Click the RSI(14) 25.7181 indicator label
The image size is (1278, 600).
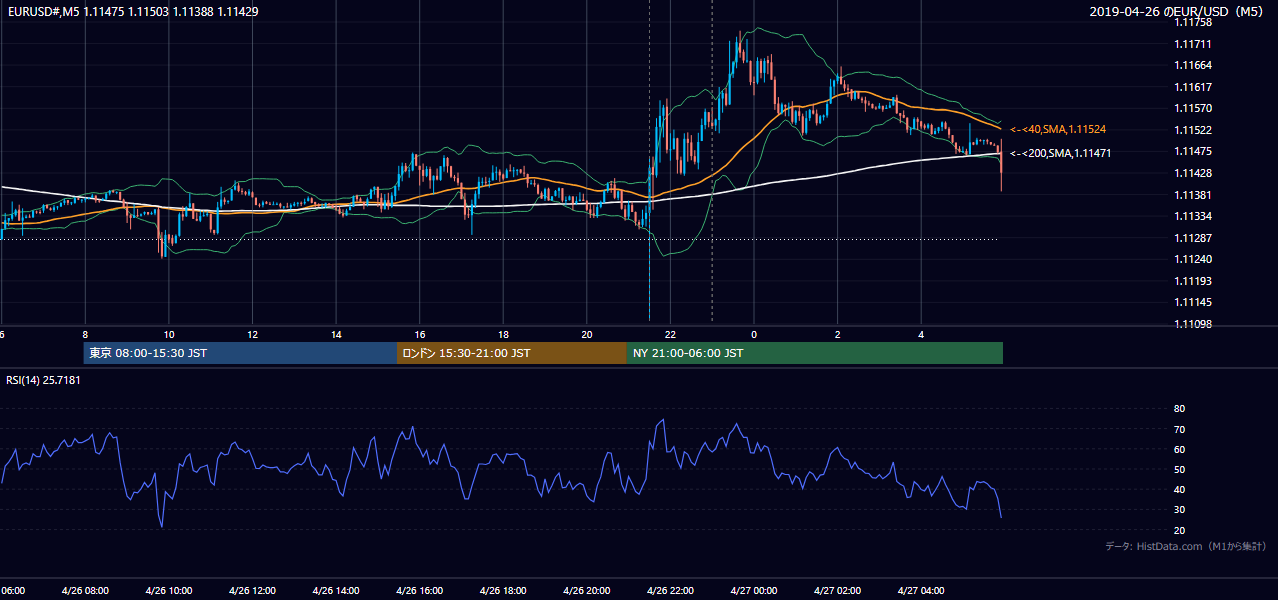pyautogui.click(x=44, y=380)
